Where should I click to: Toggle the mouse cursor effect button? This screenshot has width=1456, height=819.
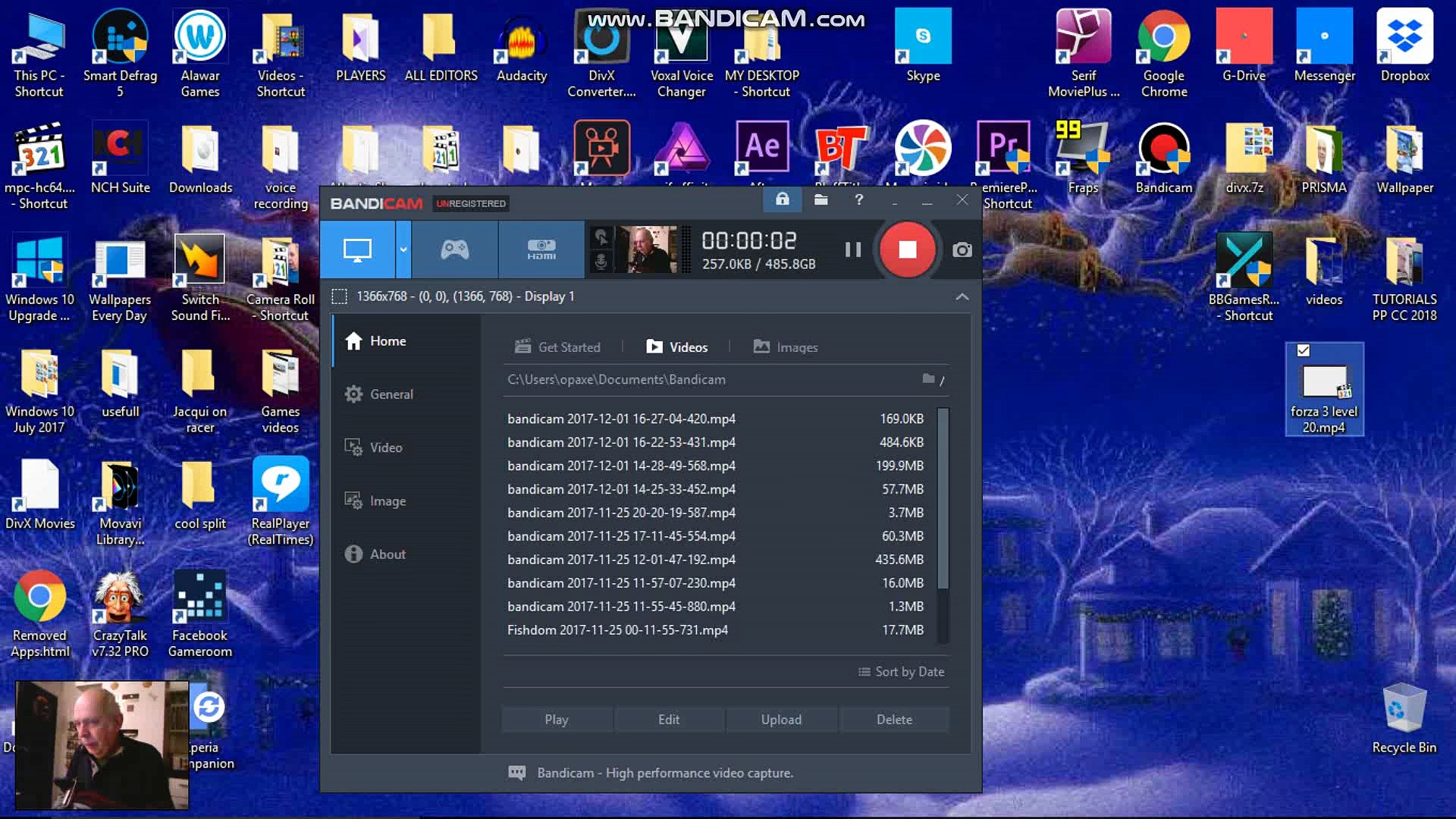point(601,237)
